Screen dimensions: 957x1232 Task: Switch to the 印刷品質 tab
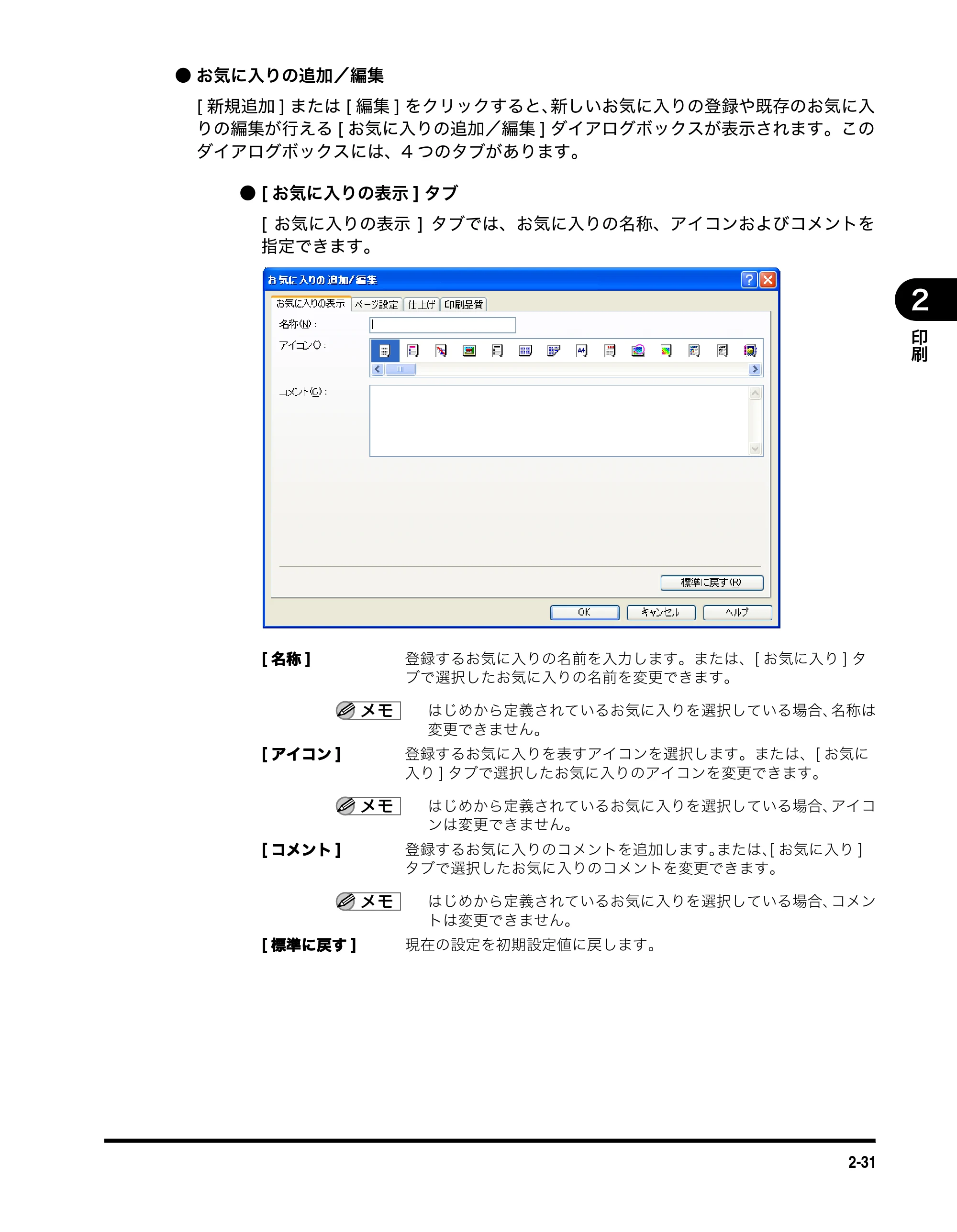[x=463, y=305]
